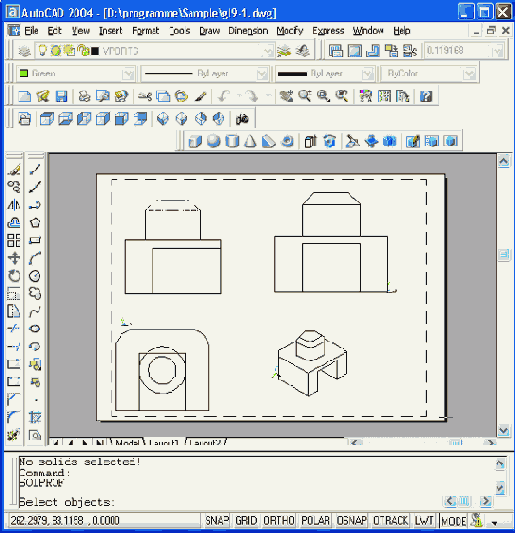Select the Cone solid tool

250,141
